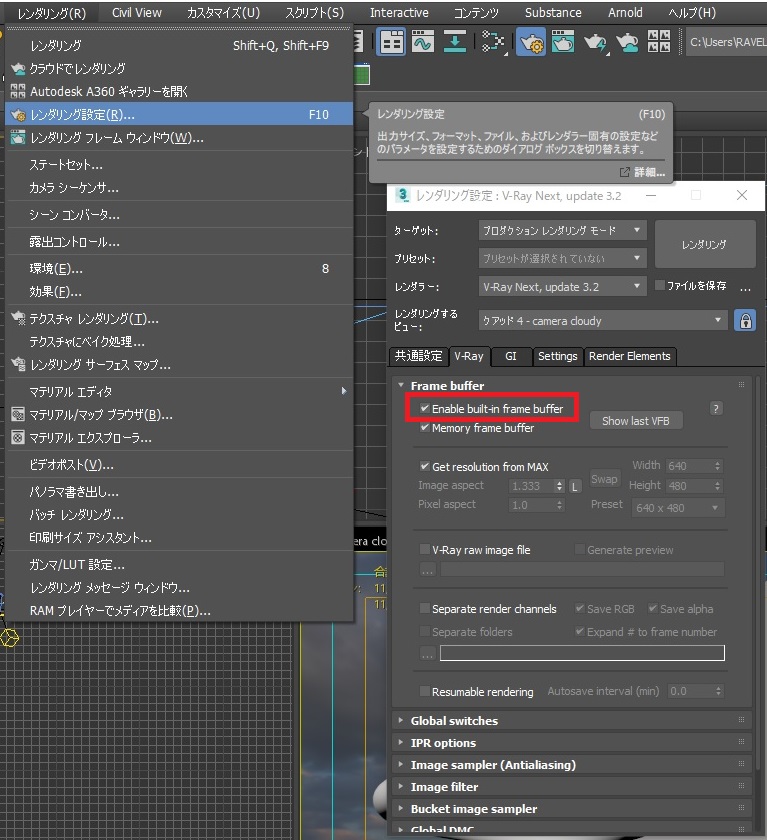
Task: Expand the IPR options rollout
Action: [x=401, y=742]
